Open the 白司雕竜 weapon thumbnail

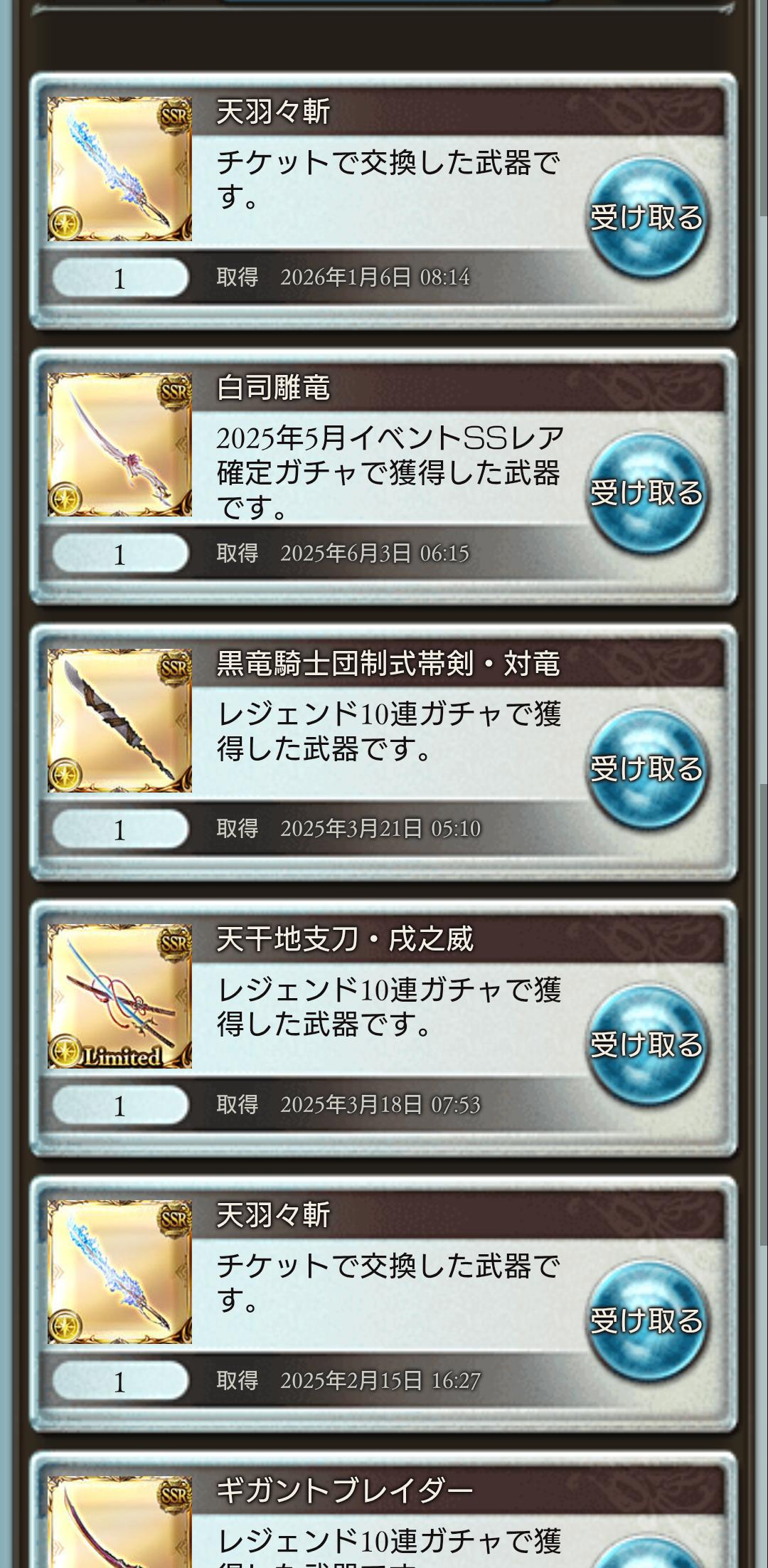[x=119, y=445]
